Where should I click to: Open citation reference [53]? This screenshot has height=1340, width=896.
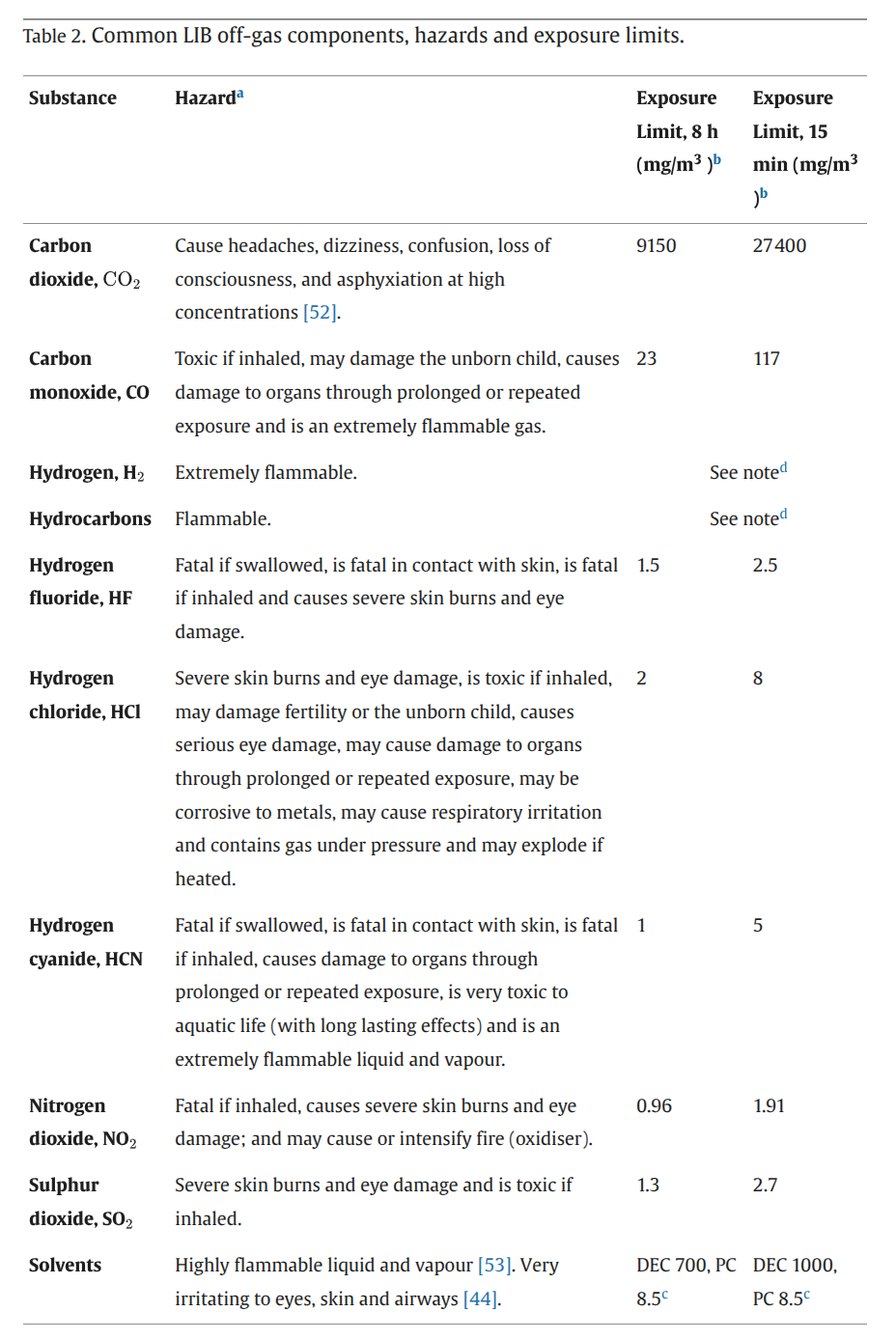[x=494, y=1266]
